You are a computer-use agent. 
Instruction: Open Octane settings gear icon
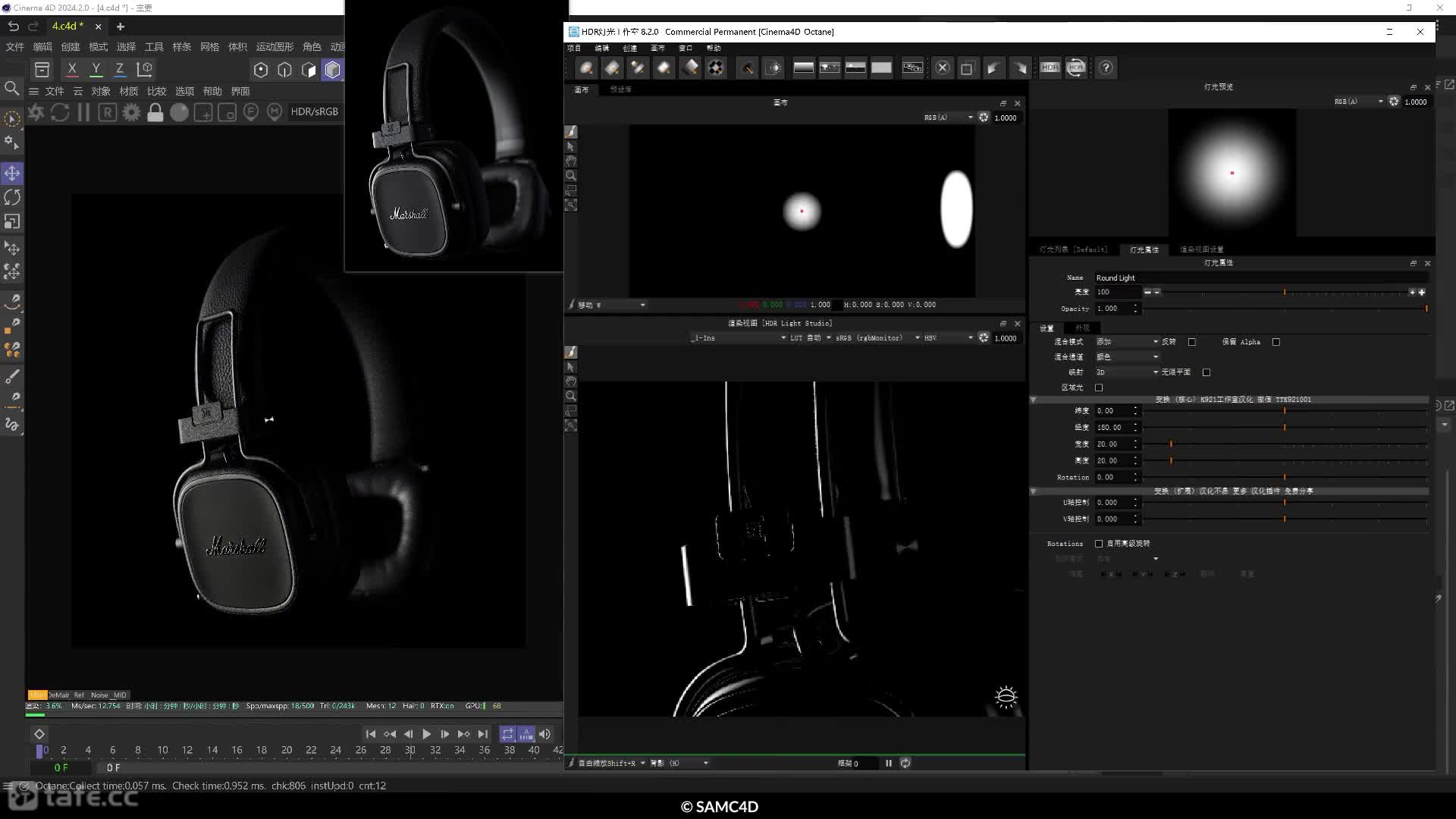131,112
